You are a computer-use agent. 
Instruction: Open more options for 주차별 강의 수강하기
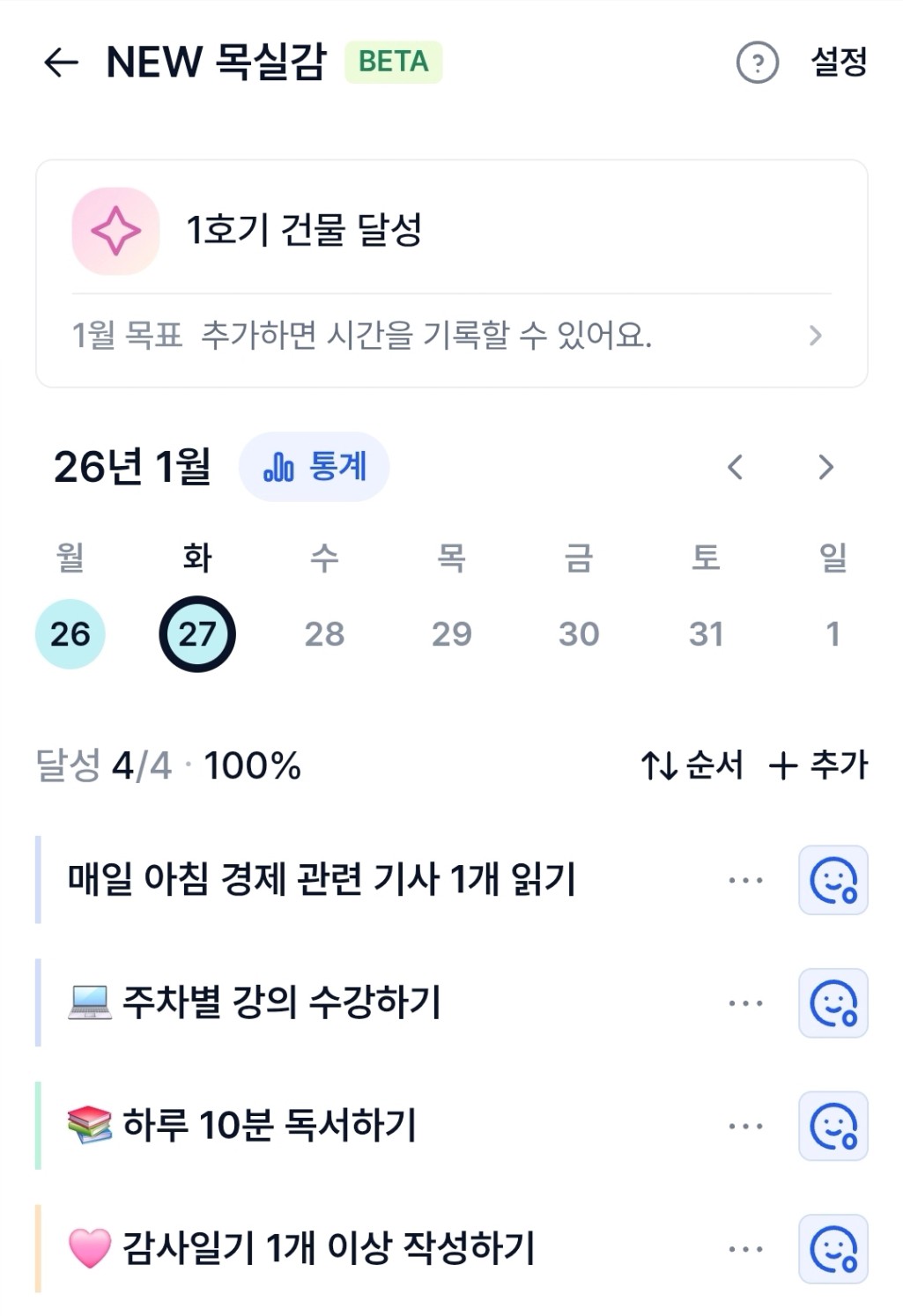coord(745,1003)
